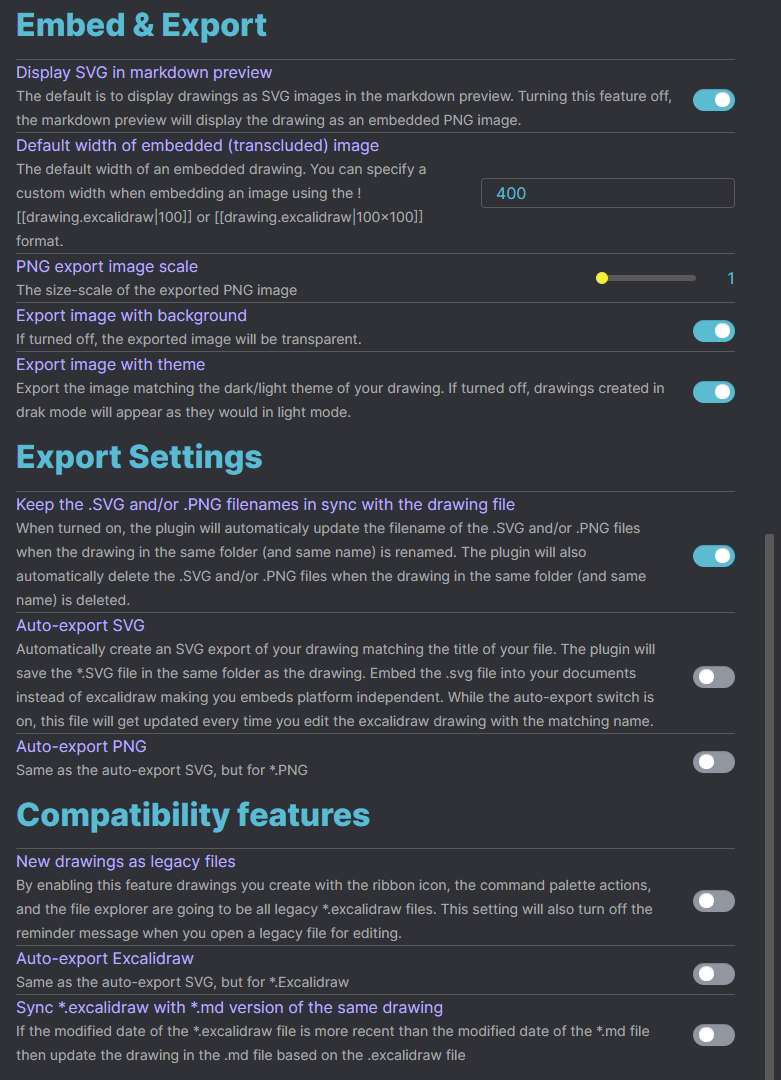Click the Export Settings section heading
This screenshot has width=781, height=1080.
pyautogui.click(x=139, y=457)
